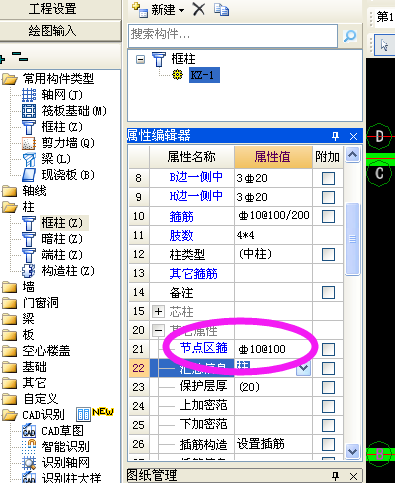395x483 pixels.
Task: Collapse row 20 property group
Action: point(158,331)
